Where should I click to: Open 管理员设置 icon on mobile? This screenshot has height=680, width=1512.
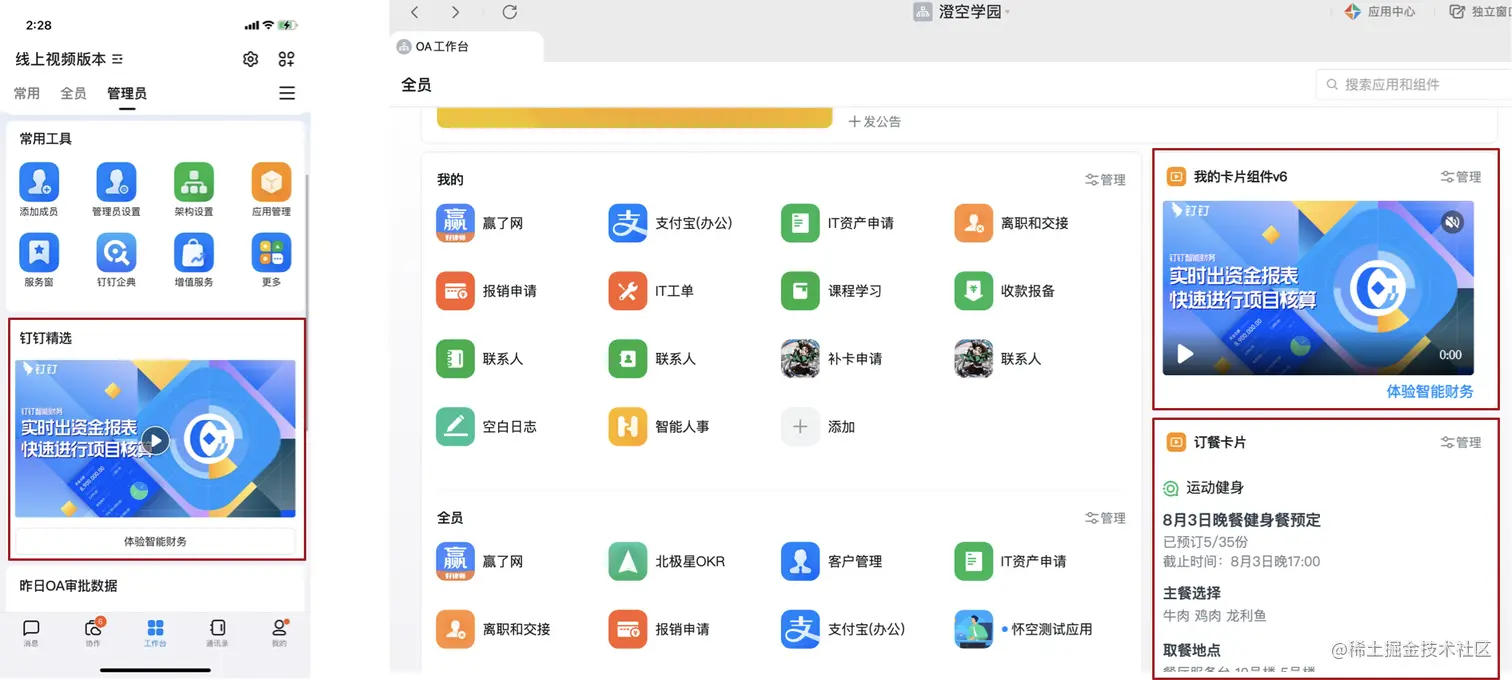[116, 182]
